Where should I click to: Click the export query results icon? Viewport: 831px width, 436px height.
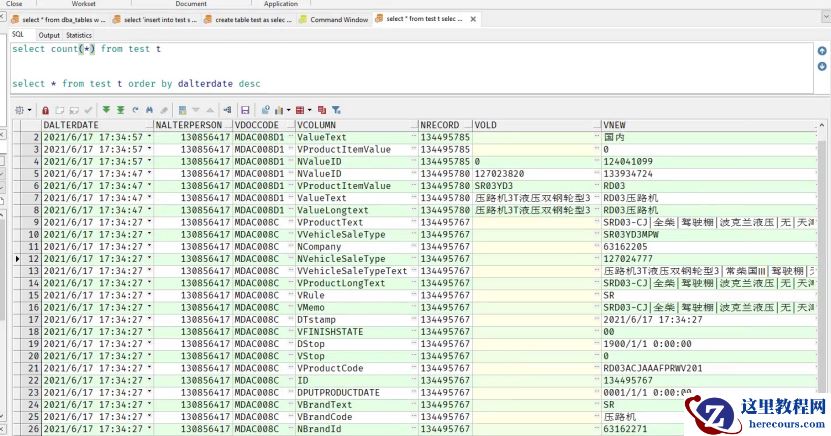(227, 110)
